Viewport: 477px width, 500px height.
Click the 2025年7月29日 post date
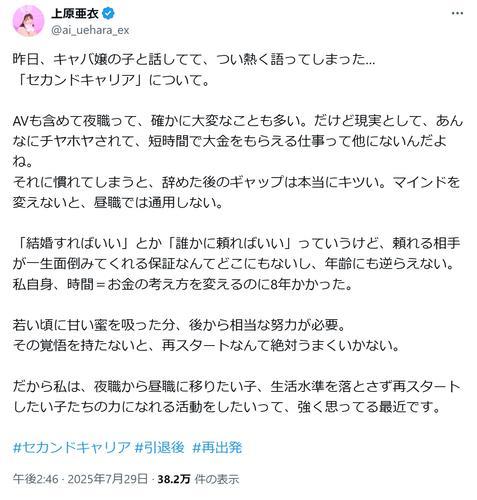[x=108, y=479]
